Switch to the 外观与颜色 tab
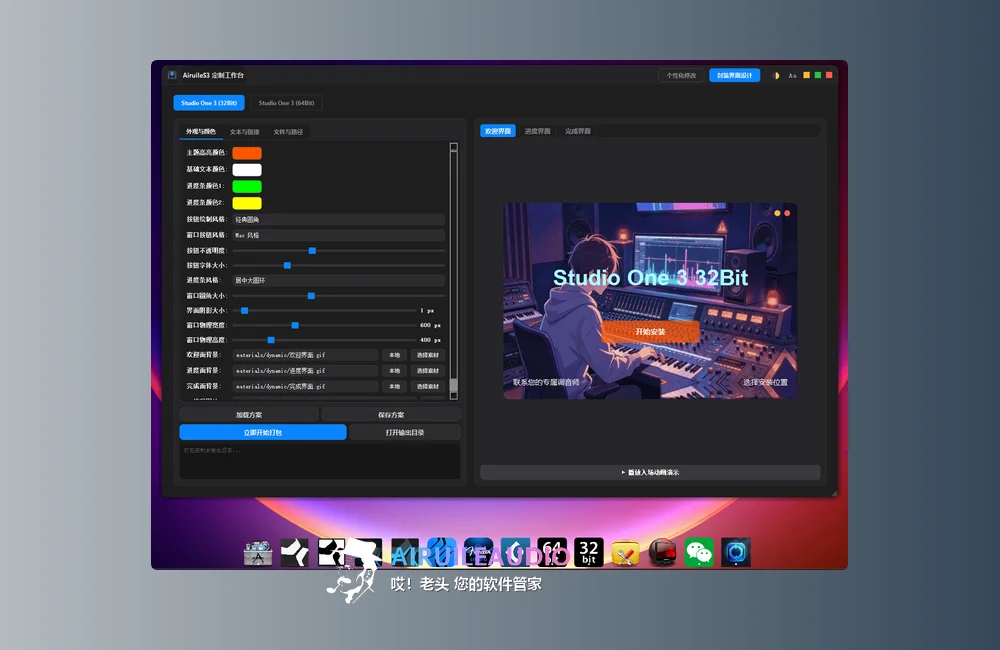Image resolution: width=1000 pixels, height=650 pixels. [201, 132]
